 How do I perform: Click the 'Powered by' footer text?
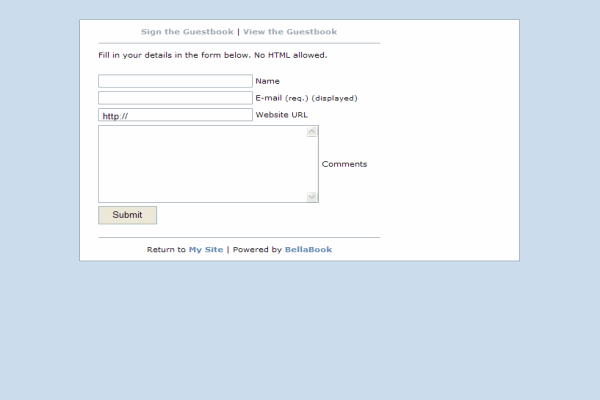(257, 250)
